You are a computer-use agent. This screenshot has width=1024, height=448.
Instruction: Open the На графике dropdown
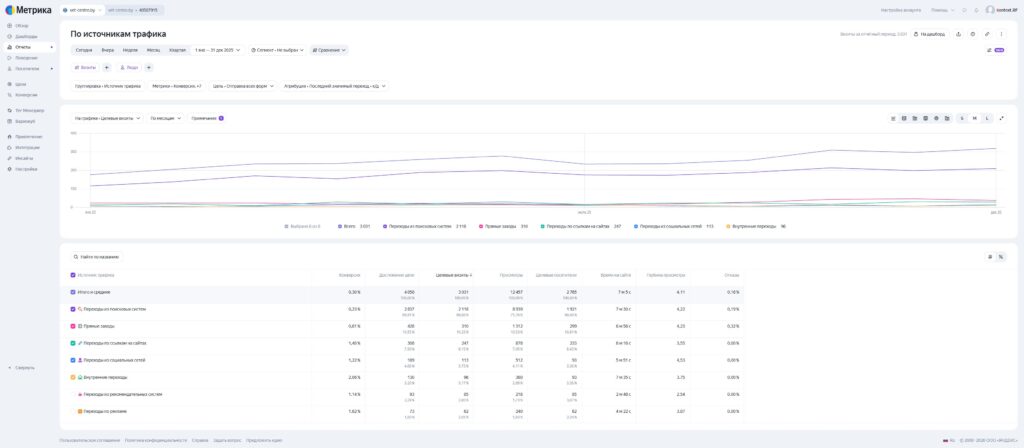[107, 118]
